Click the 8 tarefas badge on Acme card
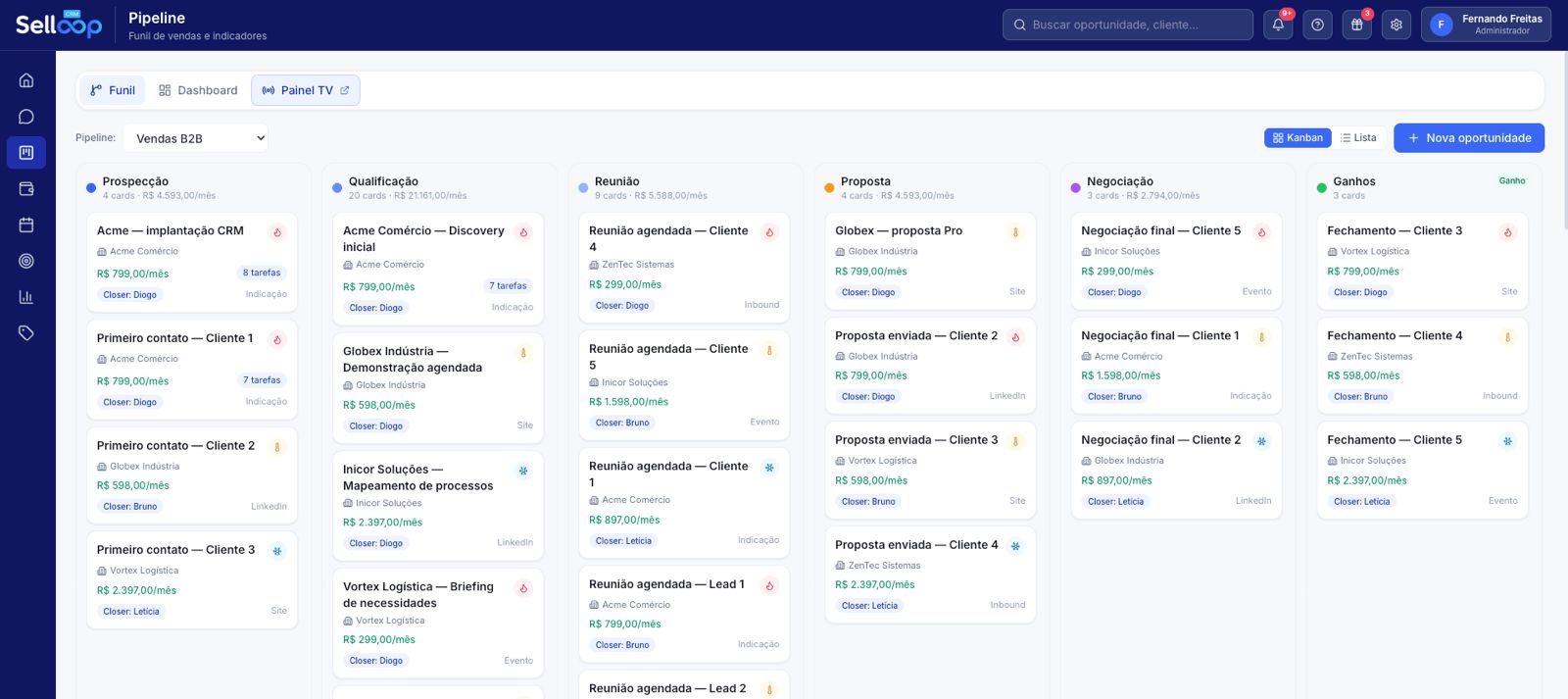Screen dimensions: 1568x699 coord(262,273)
